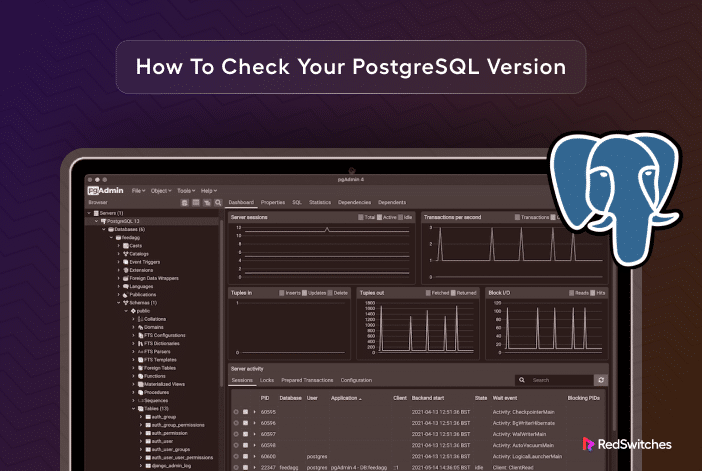This screenshot has width=702, height=471.
Task: Open the Dependencies tab
Action: [x=354, y=202]
